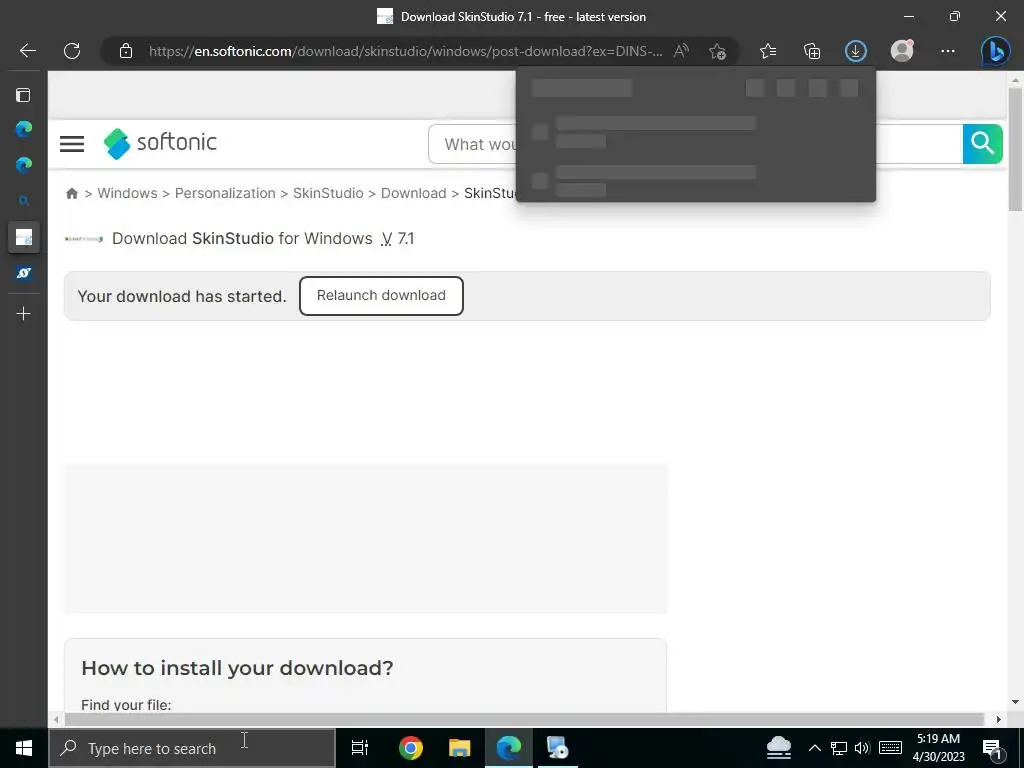
Task: Open the notification center
Action: point(992,748)
